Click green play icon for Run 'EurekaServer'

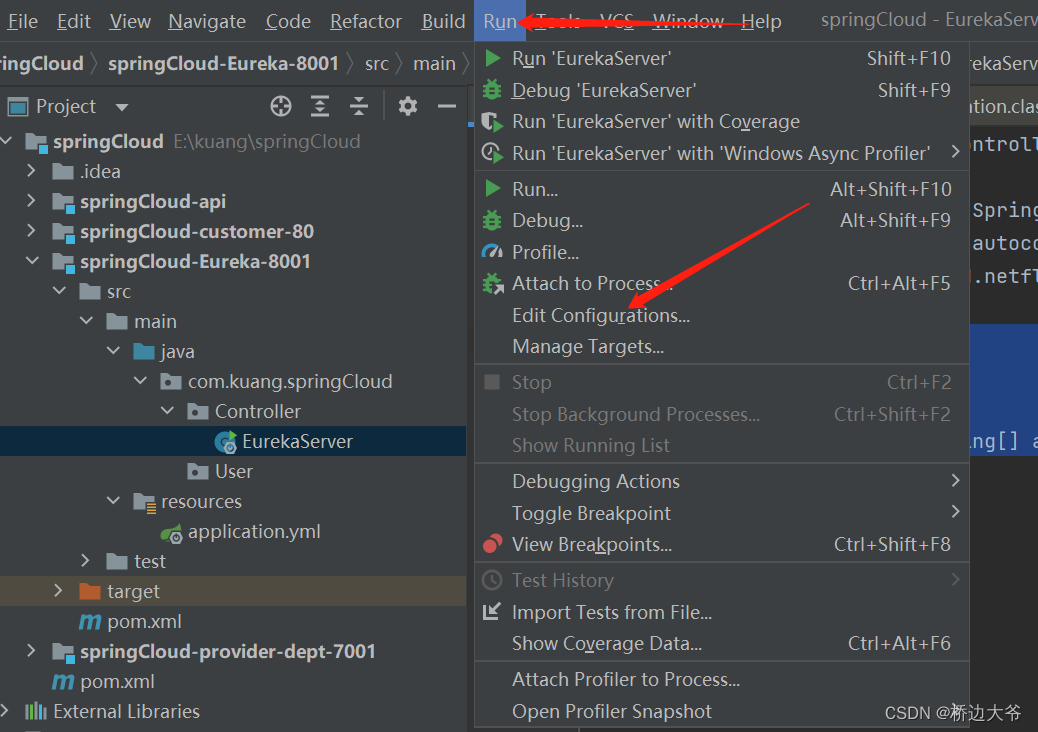point(492,58)
